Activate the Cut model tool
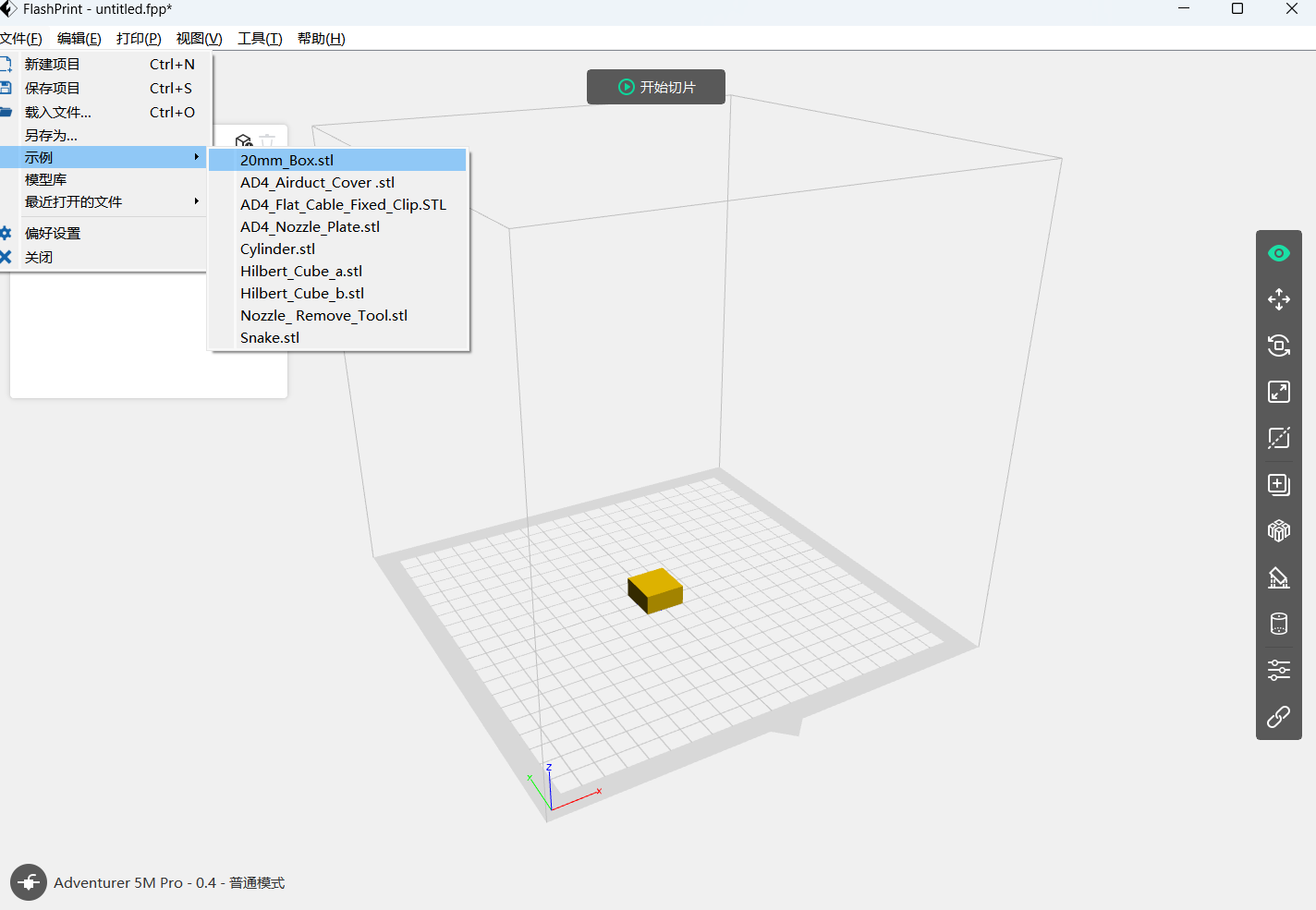Viewport: 1316px width, 910px height. coord(1278,438)
